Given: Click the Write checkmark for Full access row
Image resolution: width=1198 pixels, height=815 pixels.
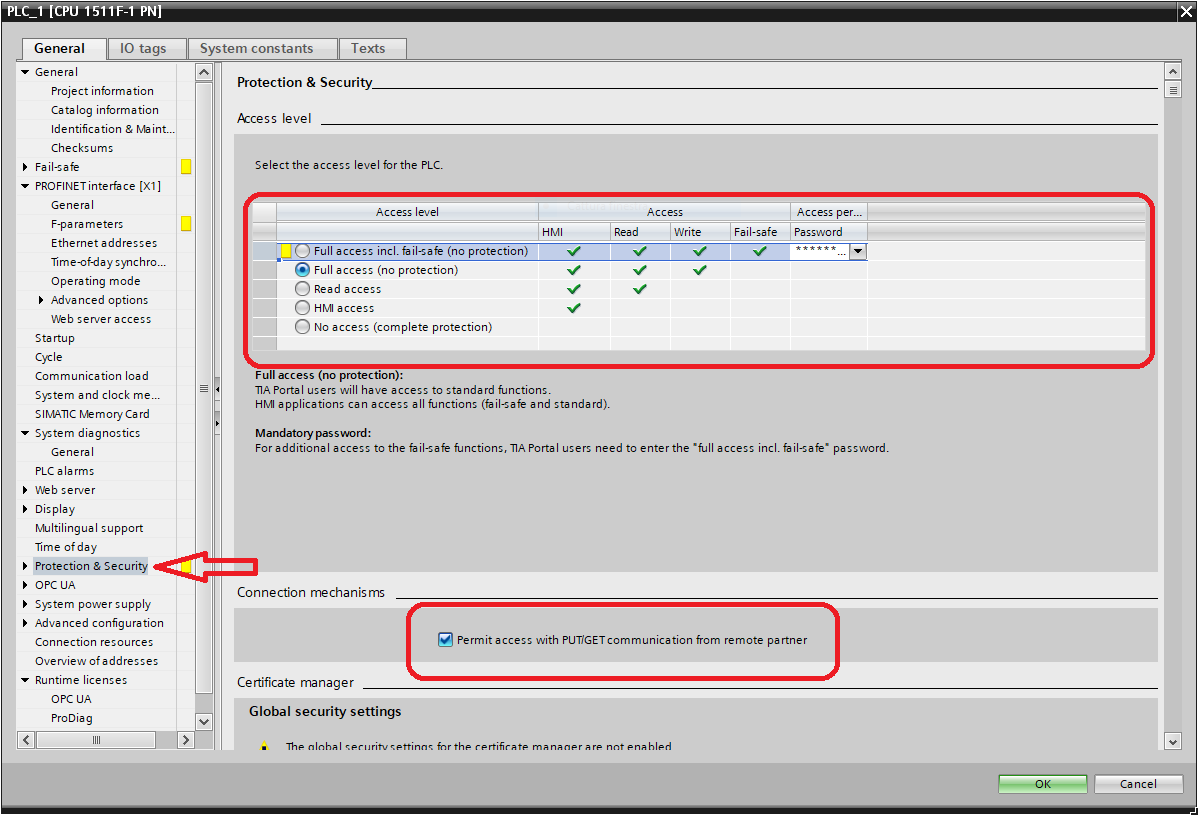Looking at the screenshot, I should [700, 270].
